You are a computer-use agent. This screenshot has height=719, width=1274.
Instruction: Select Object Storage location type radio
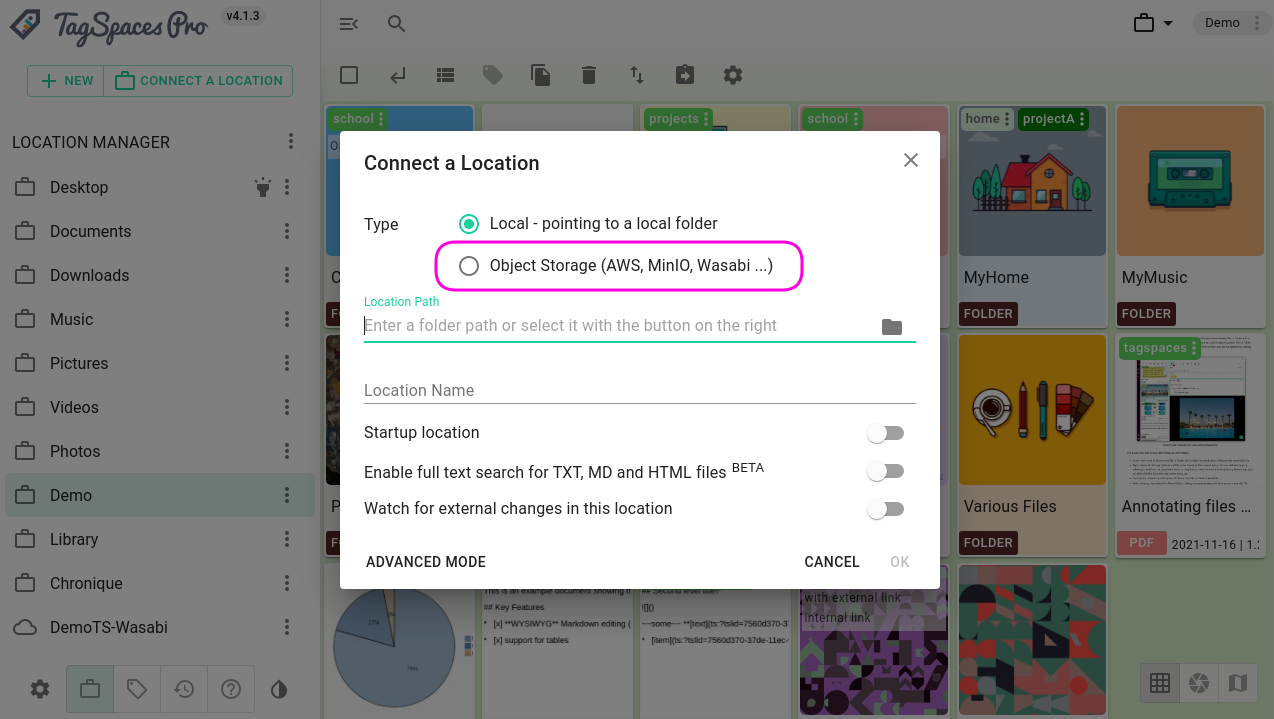[468, 266]
